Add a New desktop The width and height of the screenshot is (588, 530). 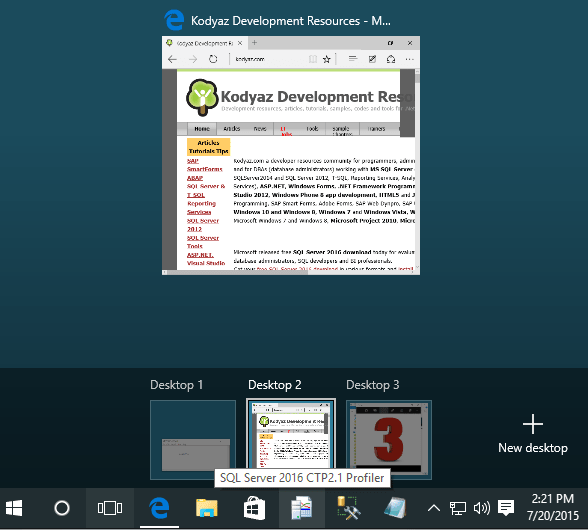pyautogui.click(x=533, y=434)
